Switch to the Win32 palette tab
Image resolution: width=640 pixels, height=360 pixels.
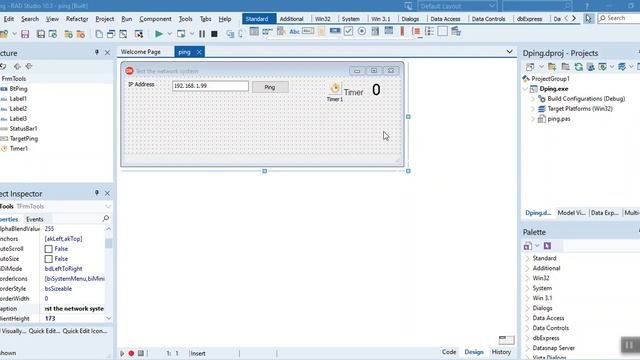(322, 19)
